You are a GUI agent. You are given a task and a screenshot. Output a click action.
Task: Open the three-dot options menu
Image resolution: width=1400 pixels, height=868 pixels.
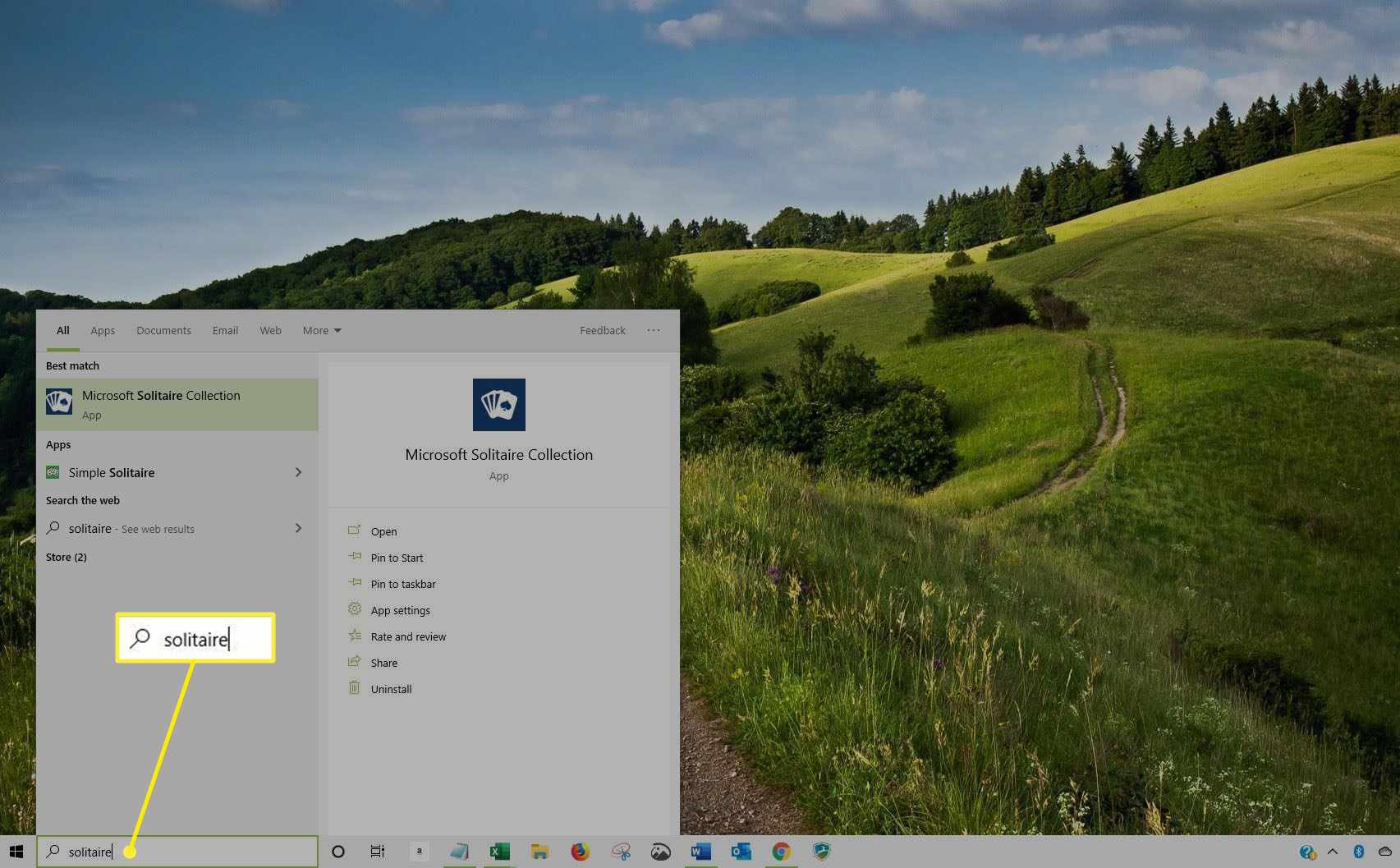pos(654,330)
